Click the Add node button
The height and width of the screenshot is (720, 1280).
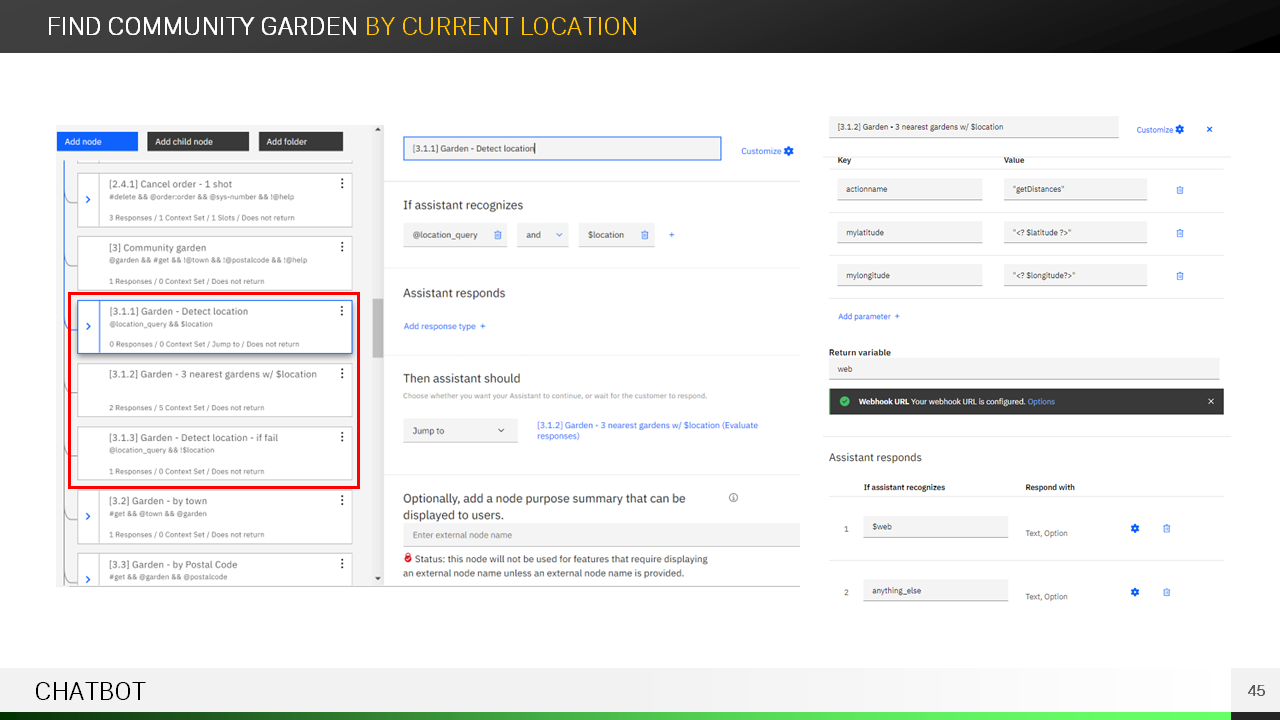point(97,142)
